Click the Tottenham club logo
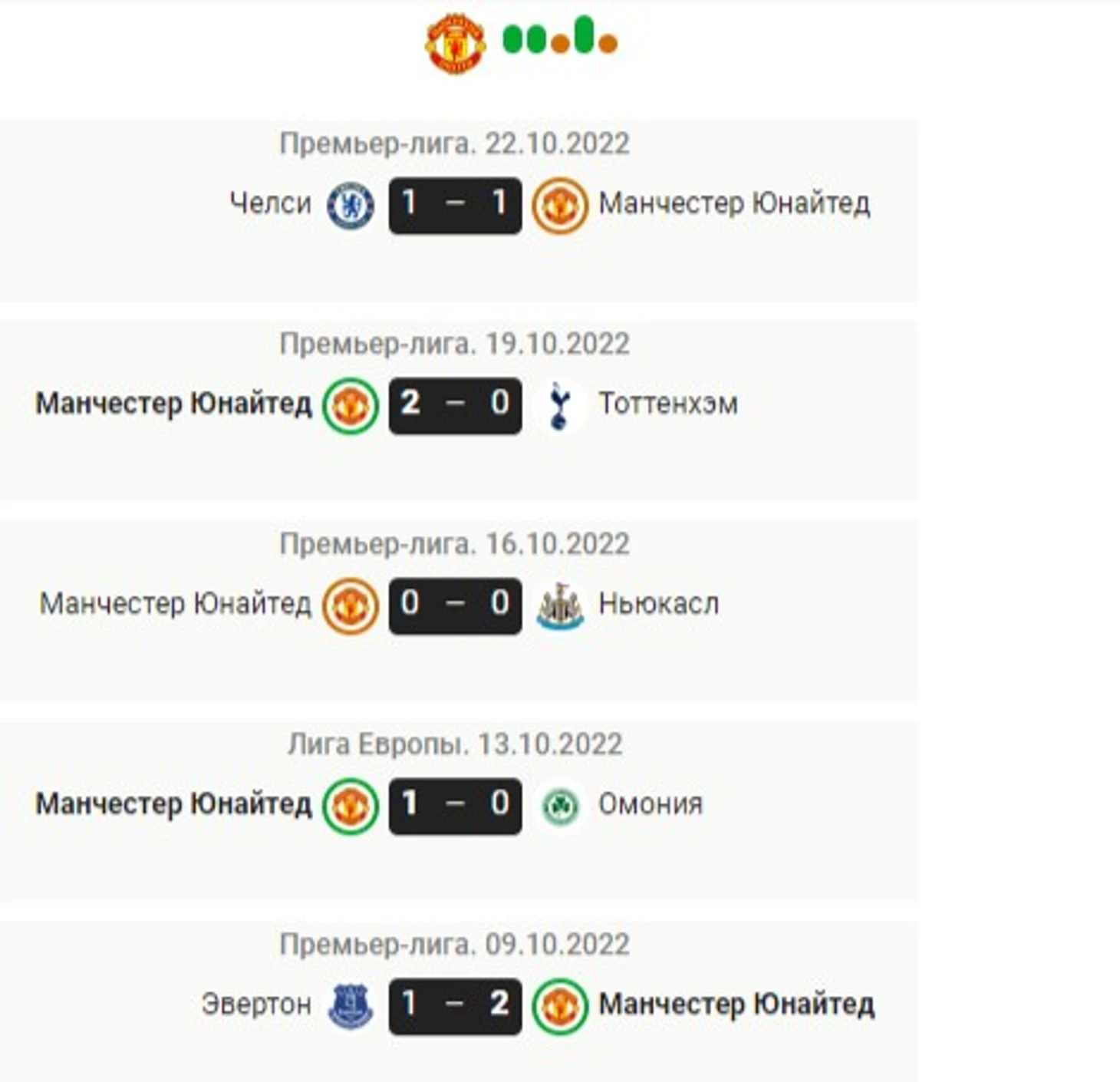 (560, 405)
